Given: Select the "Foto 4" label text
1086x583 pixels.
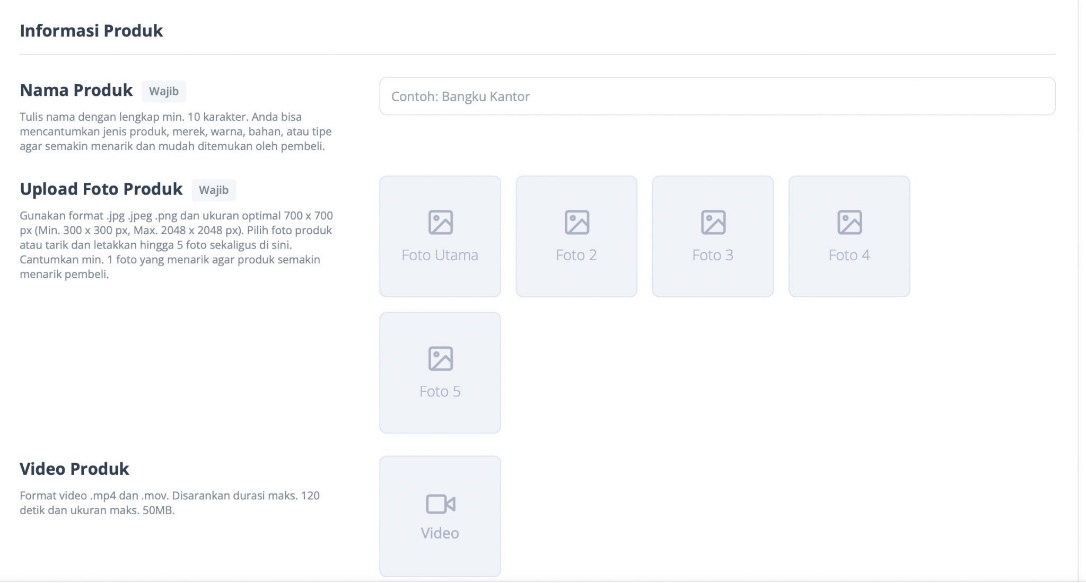Looking at the screenshot, I should (x=849, y=255).
